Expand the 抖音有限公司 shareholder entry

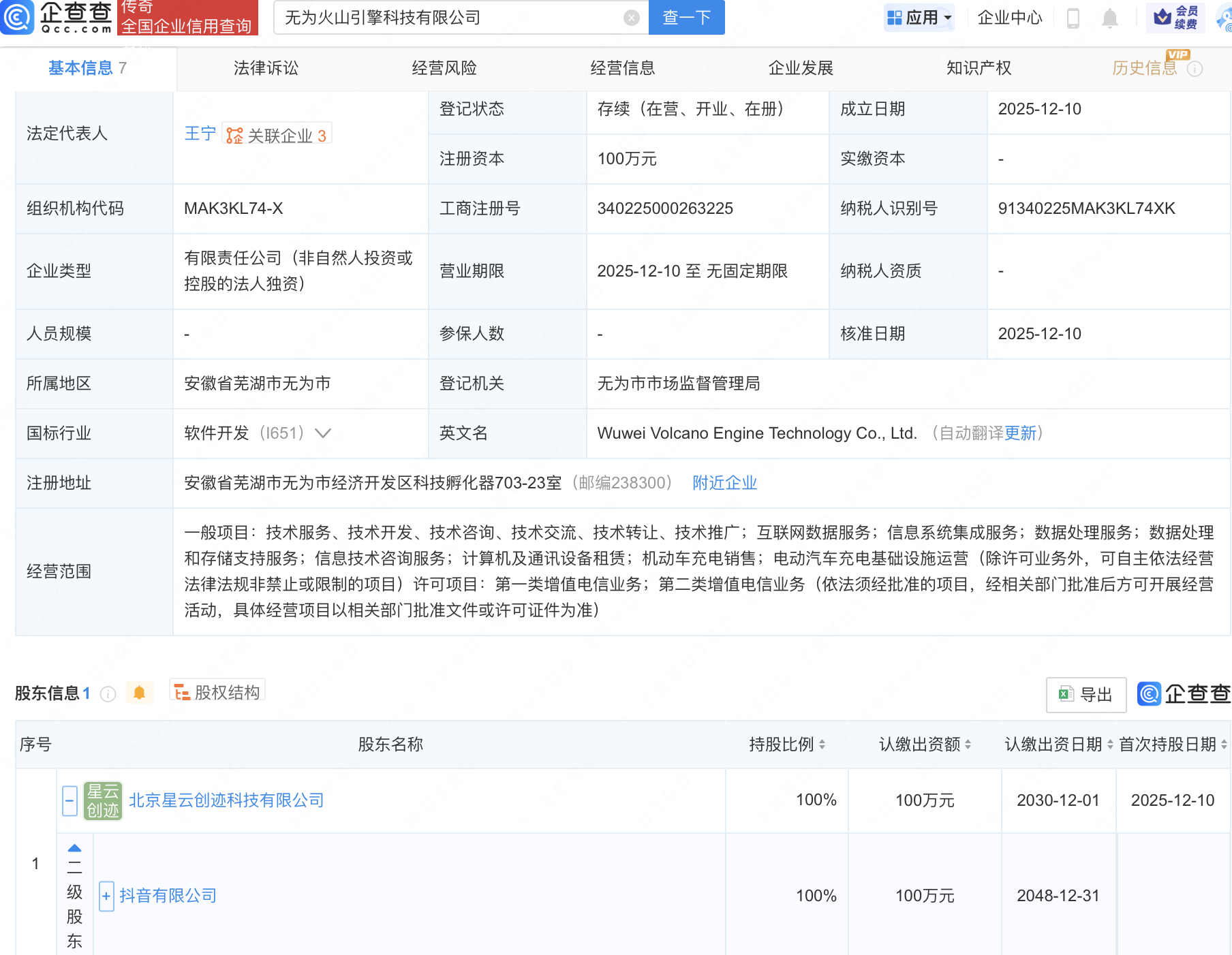pyautogui.click(x=106, y=896)
